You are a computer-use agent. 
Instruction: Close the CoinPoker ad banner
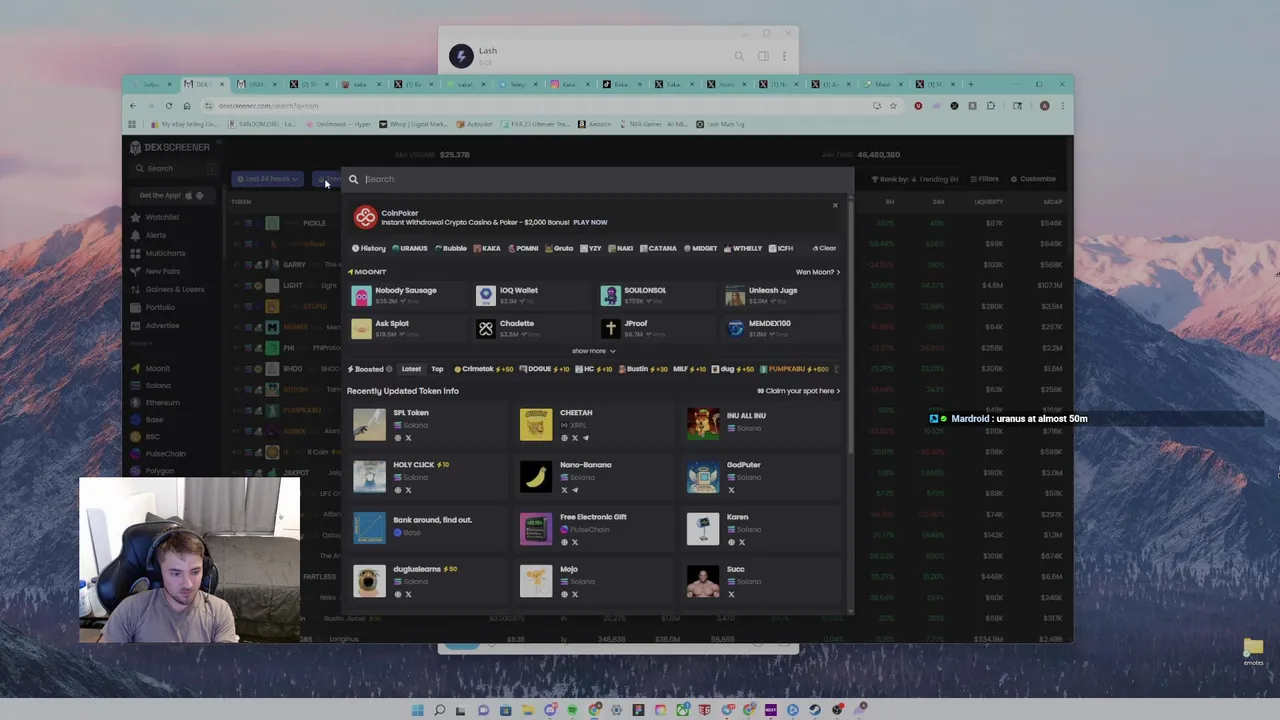click(x=835, y=206)
